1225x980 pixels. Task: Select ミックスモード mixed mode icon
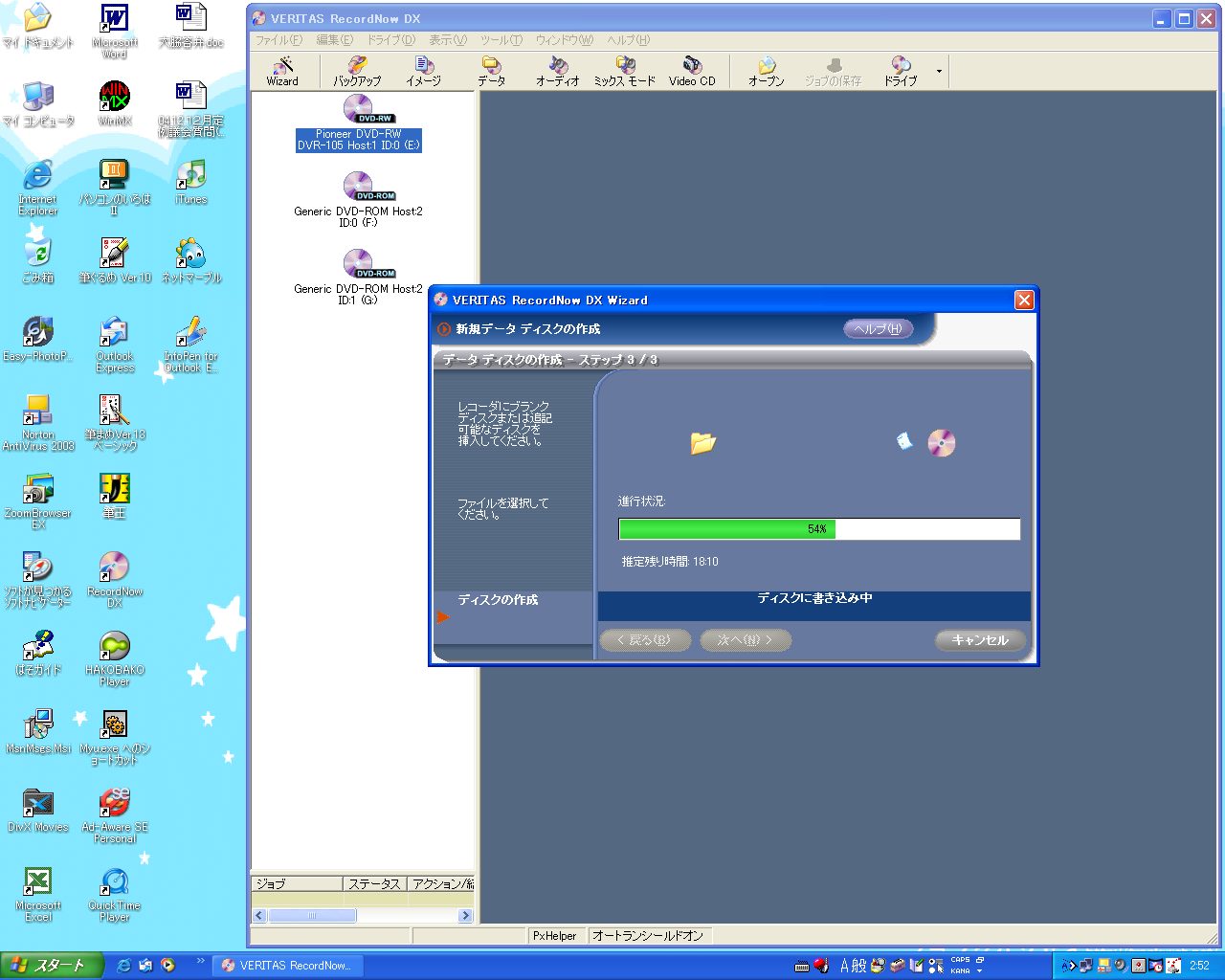(624, 71)
